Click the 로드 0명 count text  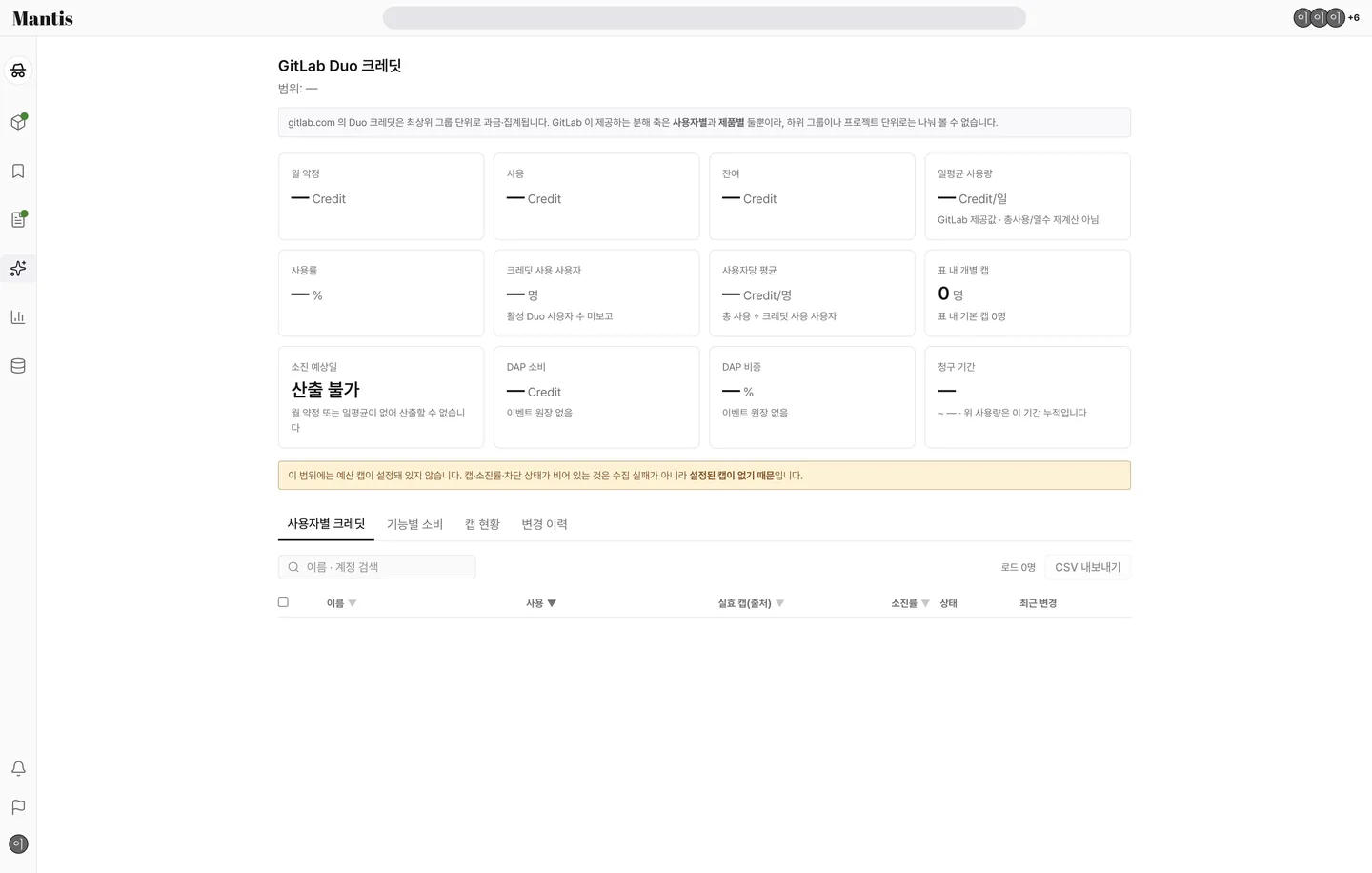coord(1018,567)
